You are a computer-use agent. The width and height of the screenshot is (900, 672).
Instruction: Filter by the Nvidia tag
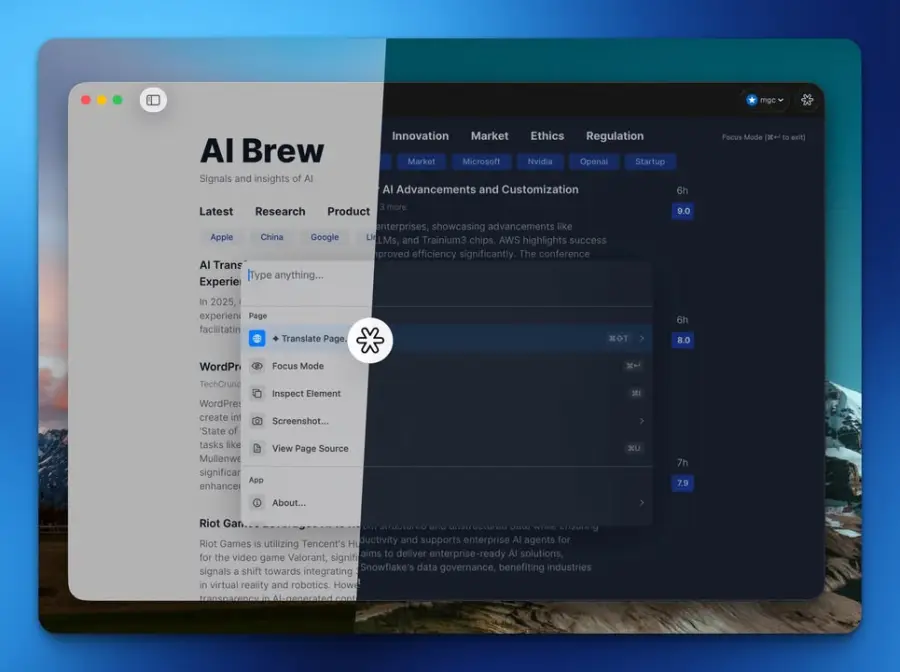(x=540, y=162)
